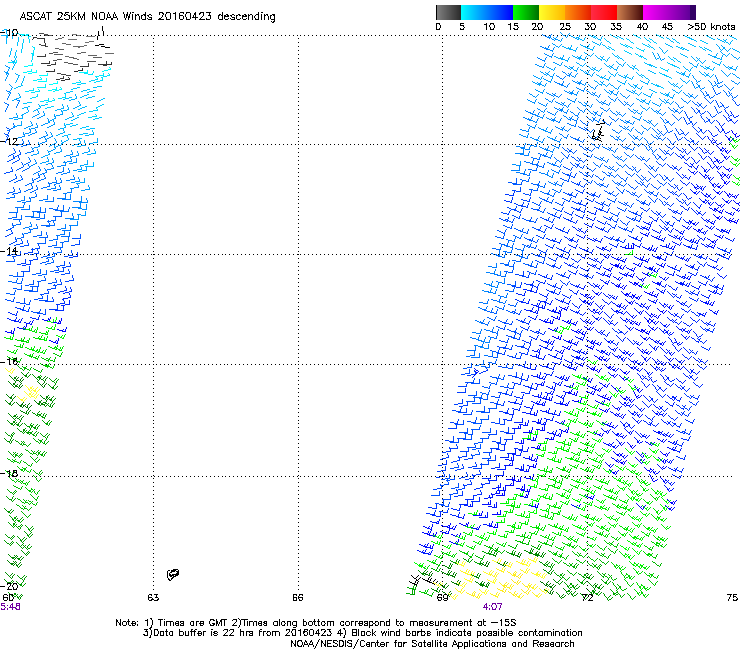Click the brown 35-40 knots legend segment

(630, 12)
